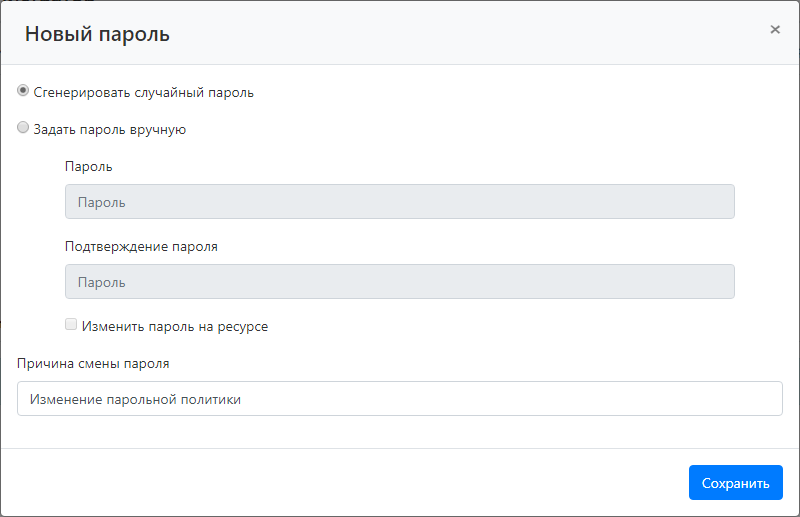Choose Задать пароль вручную radio button
Image resolution: width=800 pixels, height=517 pixels.
click(23, 128)
